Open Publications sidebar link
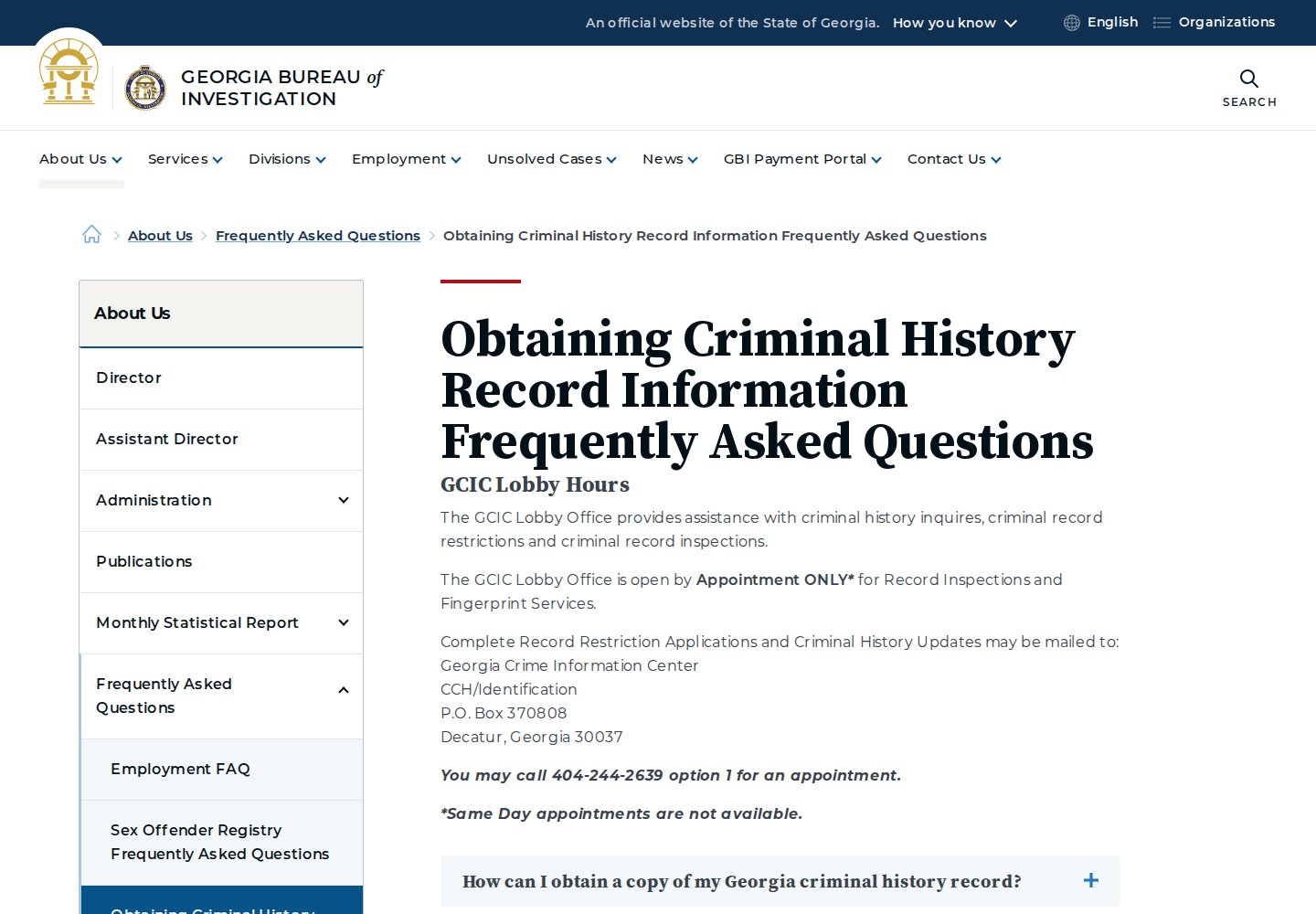The height and width of the screenshot is (914, 1316). click(221, 562)
